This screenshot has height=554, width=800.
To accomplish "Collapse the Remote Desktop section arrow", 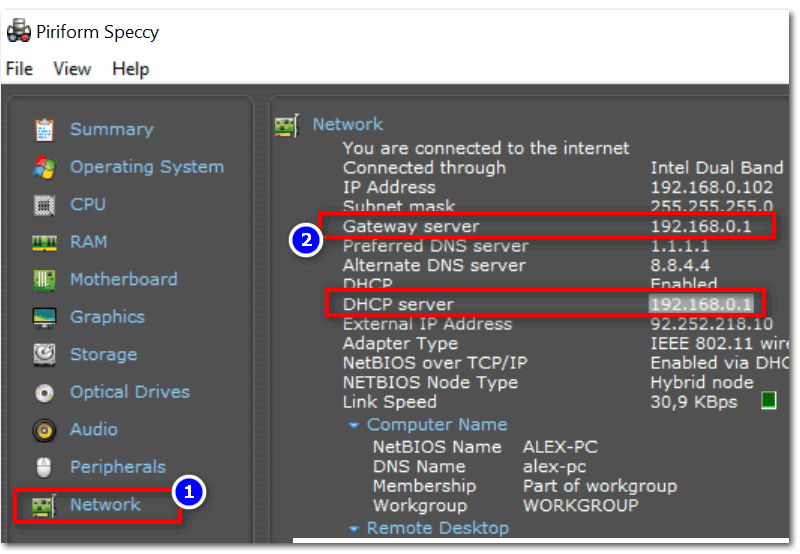I will click(x=354, y=529).
